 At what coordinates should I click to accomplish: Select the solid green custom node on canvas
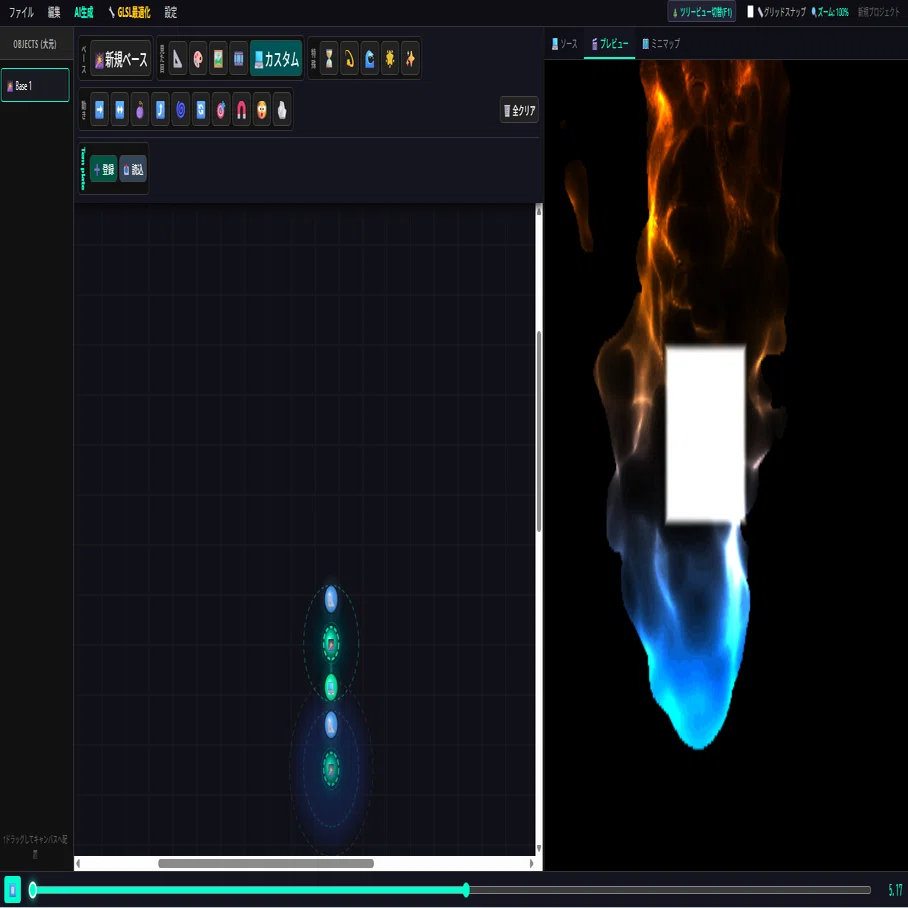pyautogui.click(x=331, y=687)
